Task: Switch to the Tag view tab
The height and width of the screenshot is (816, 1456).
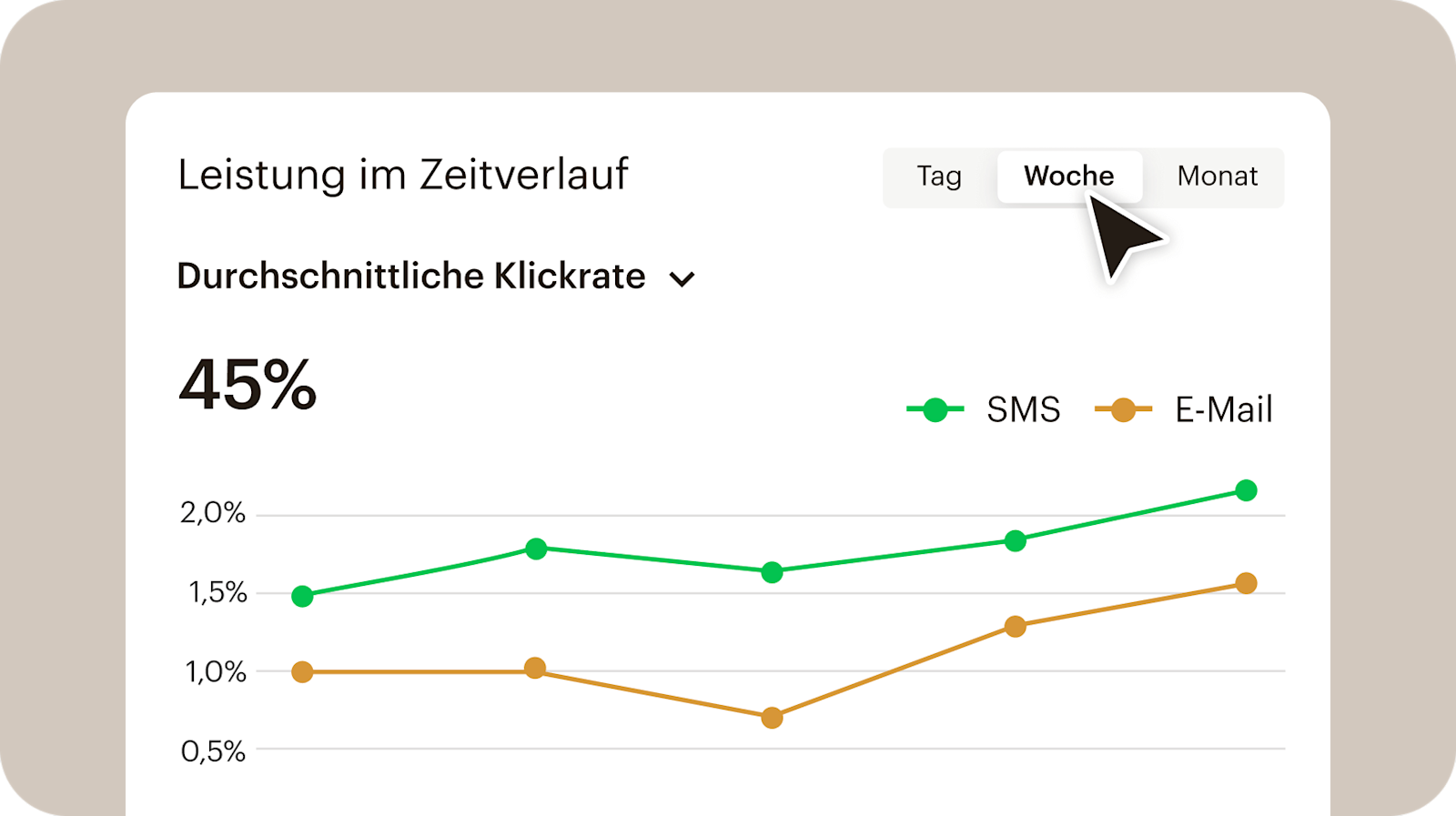Action: [938, 176]
